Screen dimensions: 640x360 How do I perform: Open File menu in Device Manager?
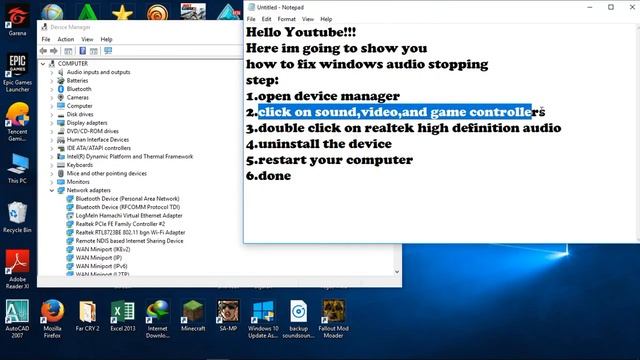pos(46,39)
